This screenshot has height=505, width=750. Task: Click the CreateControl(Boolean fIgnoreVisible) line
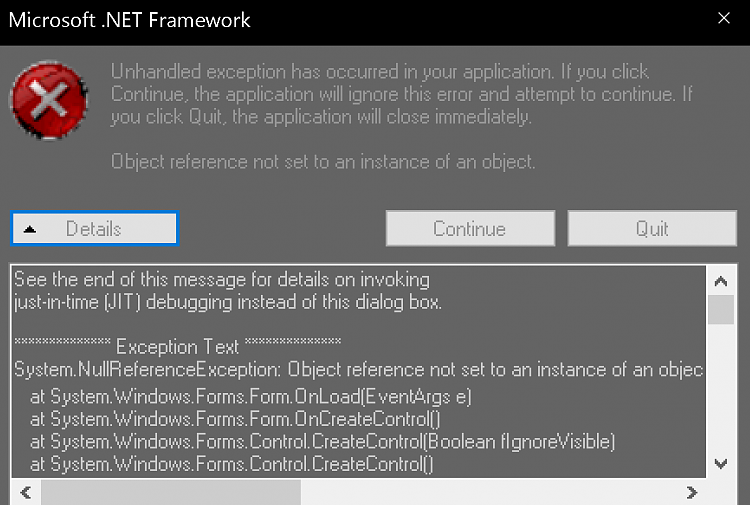[322, 441]
